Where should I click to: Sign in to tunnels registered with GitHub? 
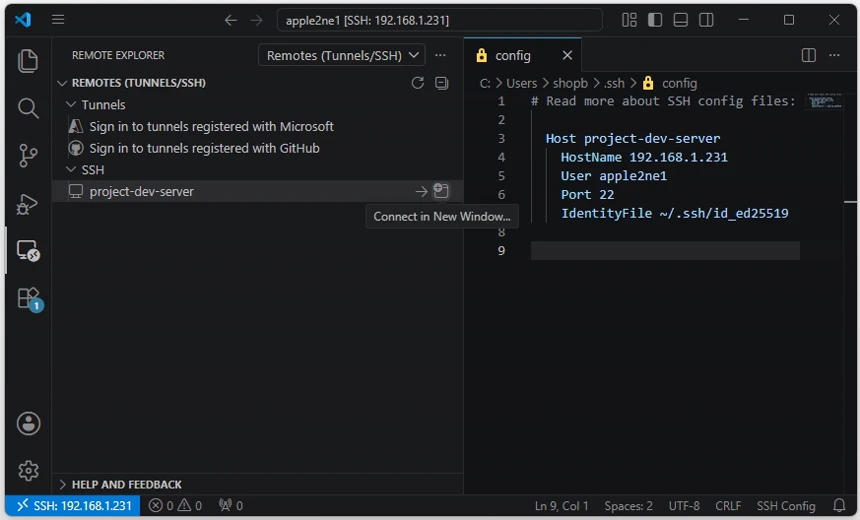click(x=204, y=148)
